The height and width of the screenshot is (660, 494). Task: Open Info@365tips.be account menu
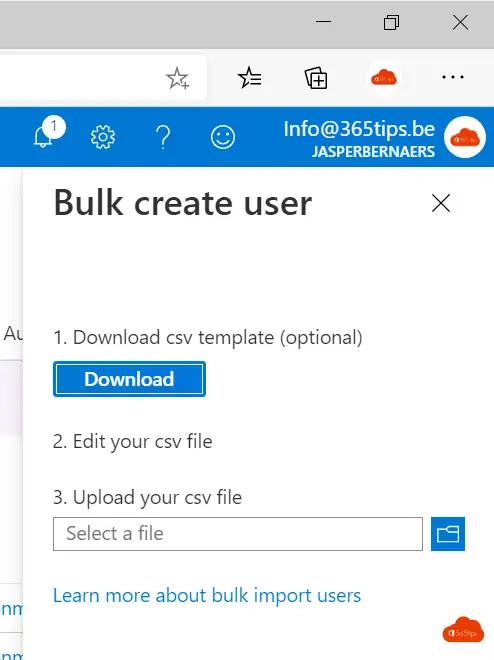[359, 129]
